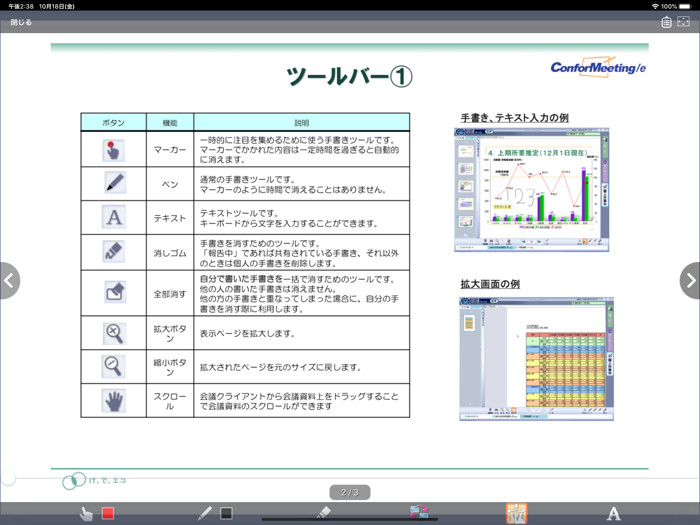Click the 拡大されたページを元のサイズに戻します description

point(280,367)
